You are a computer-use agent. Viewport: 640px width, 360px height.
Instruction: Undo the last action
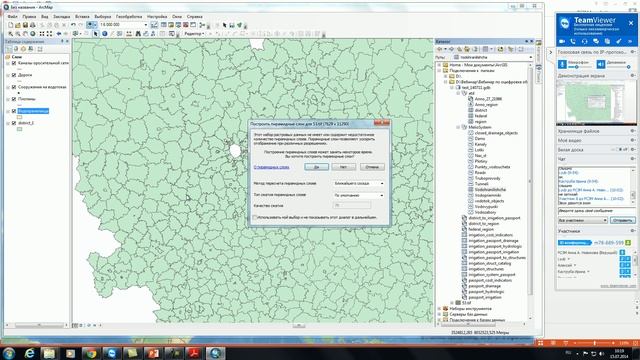pyautogui.click(x=73, y=25)
